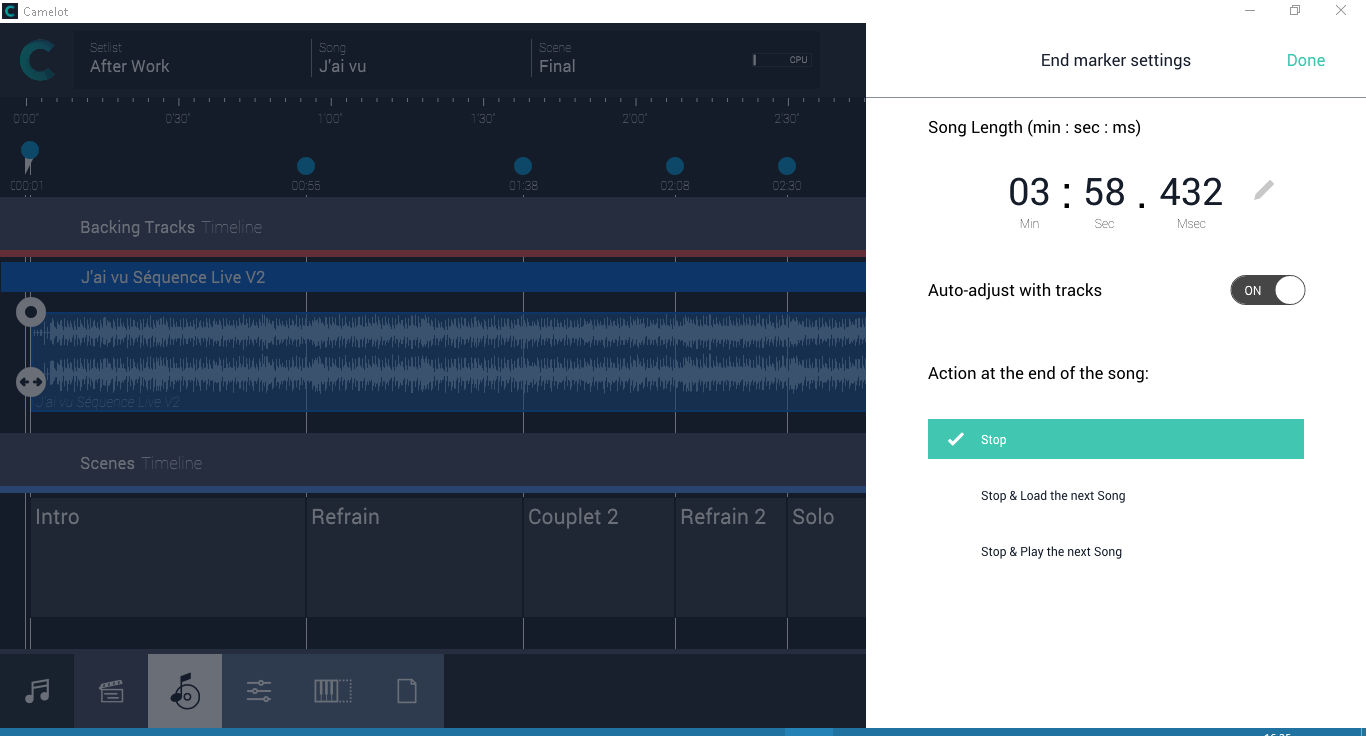Click the timeline marker at 00:55
Viewport: 1366px width, 736px height.
pyautogui.click(x=306, y=166)
